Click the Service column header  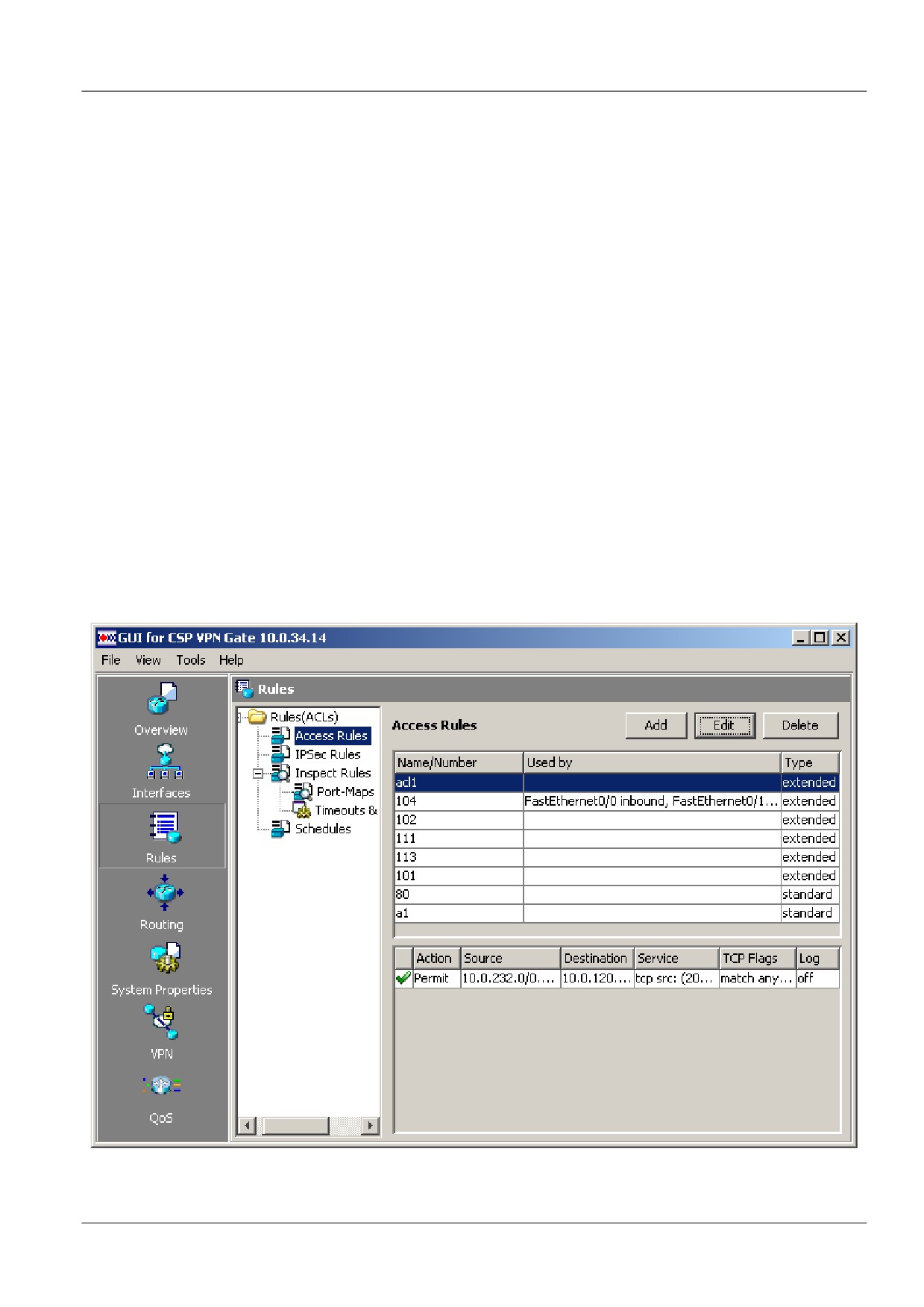[x=676, y=958]
